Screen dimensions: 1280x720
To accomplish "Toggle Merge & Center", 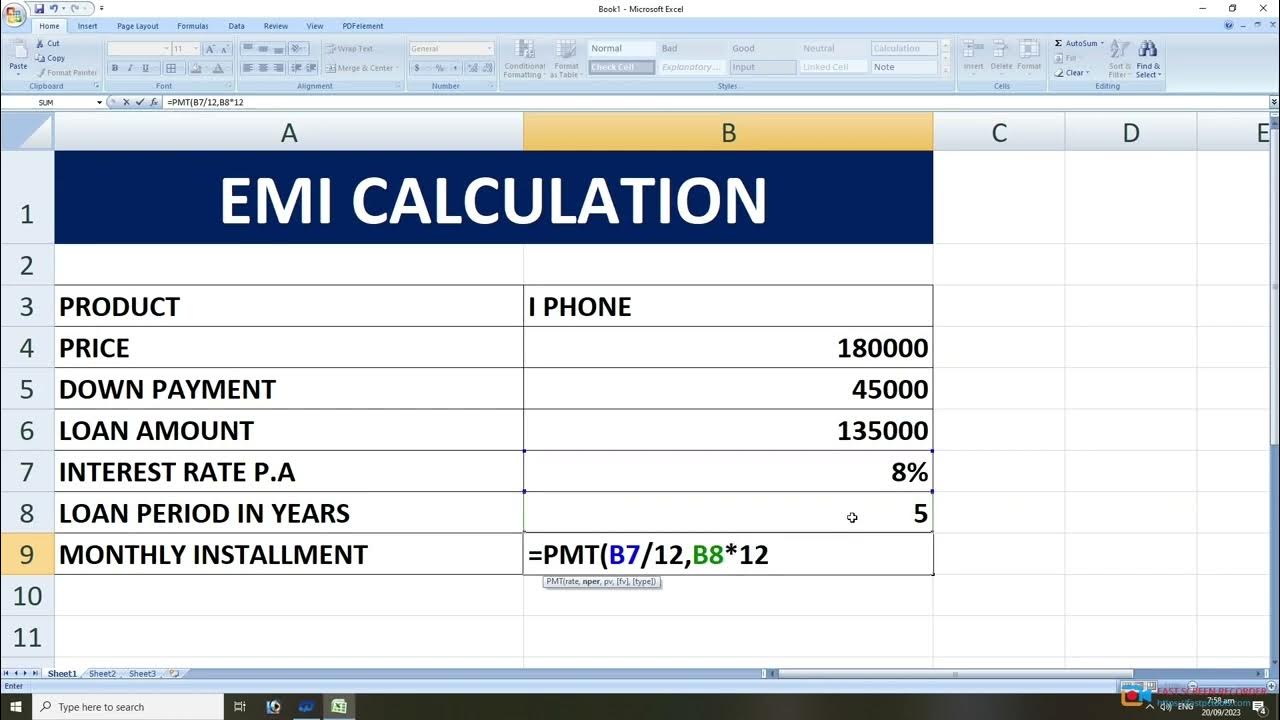I will pos(360,68).
